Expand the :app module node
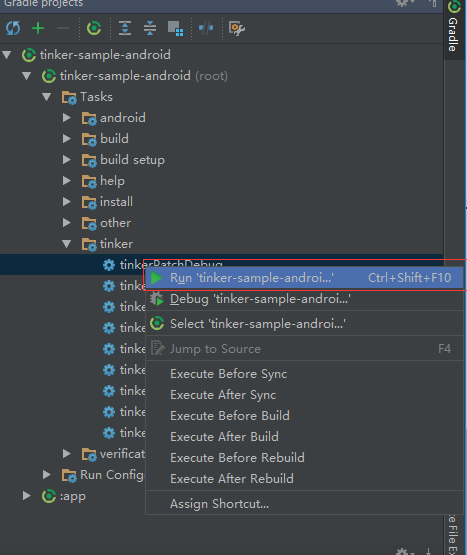 coord(27,496)
